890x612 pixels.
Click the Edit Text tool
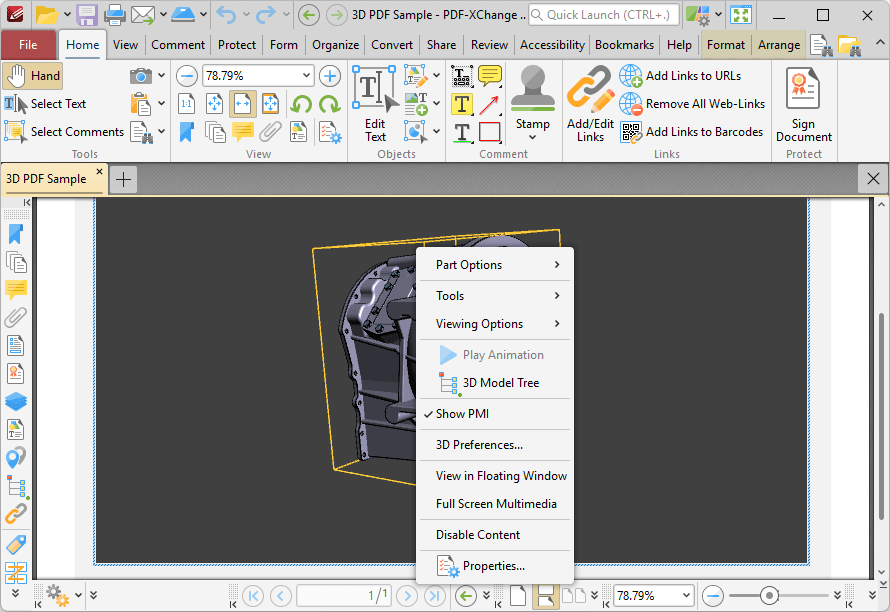point(375,100)
